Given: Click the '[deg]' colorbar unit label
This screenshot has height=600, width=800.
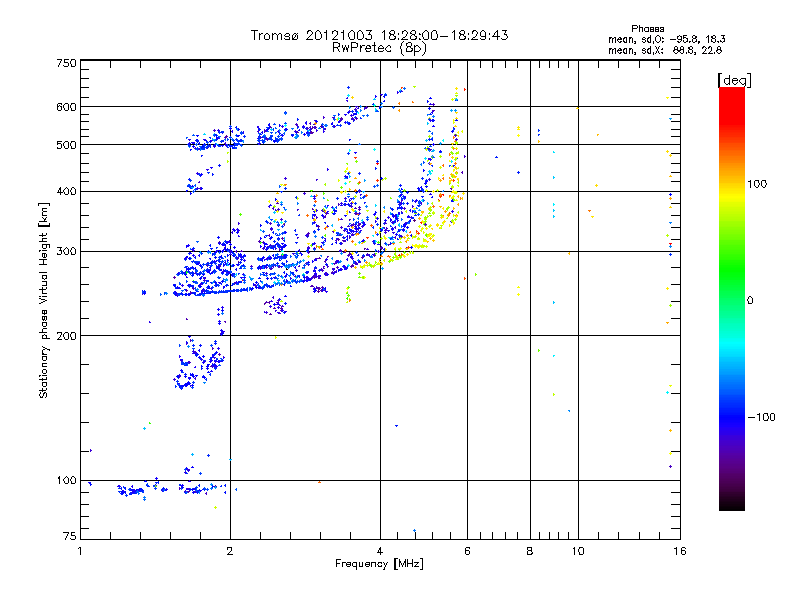Looking at the screenshot, I should tap(734, 80).
